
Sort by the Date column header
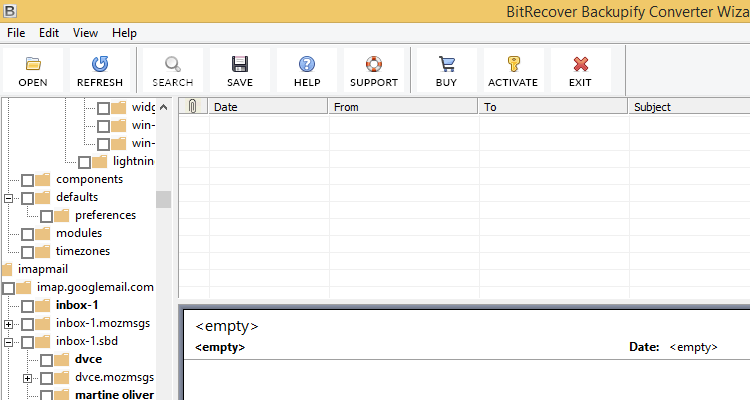(268, 106)
